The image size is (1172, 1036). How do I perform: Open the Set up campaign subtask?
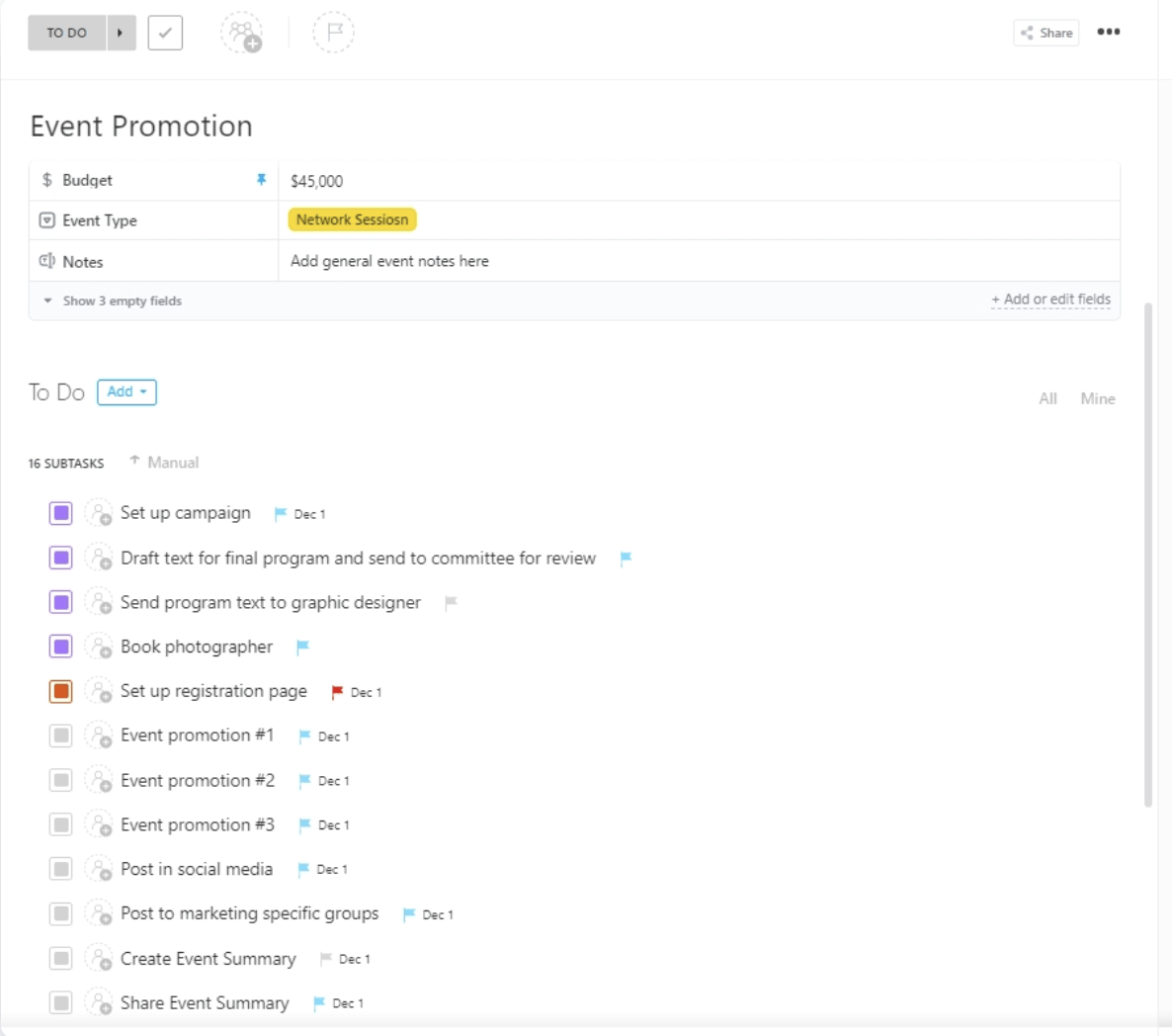click(x=186, y=513)
